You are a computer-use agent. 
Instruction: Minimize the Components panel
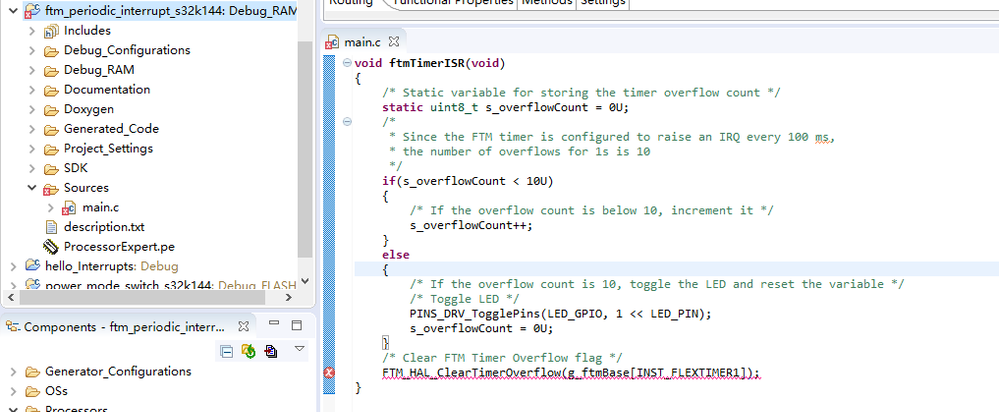(x=274, y=323)
